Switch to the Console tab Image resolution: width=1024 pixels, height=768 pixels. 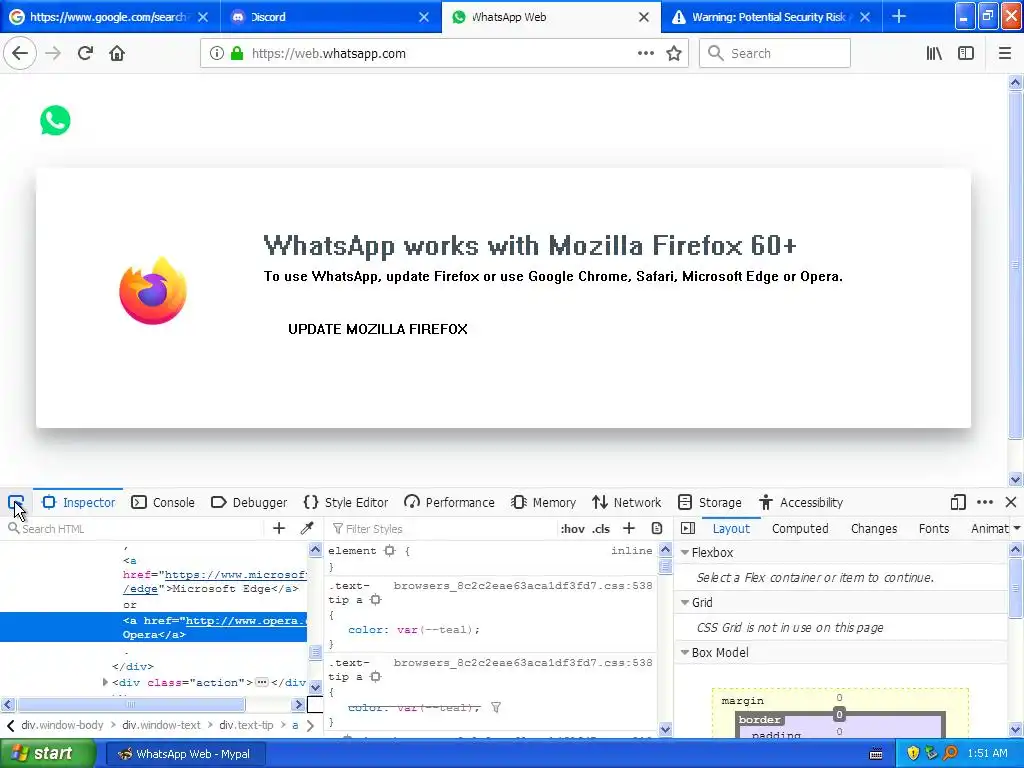click(x=163, y=502)
